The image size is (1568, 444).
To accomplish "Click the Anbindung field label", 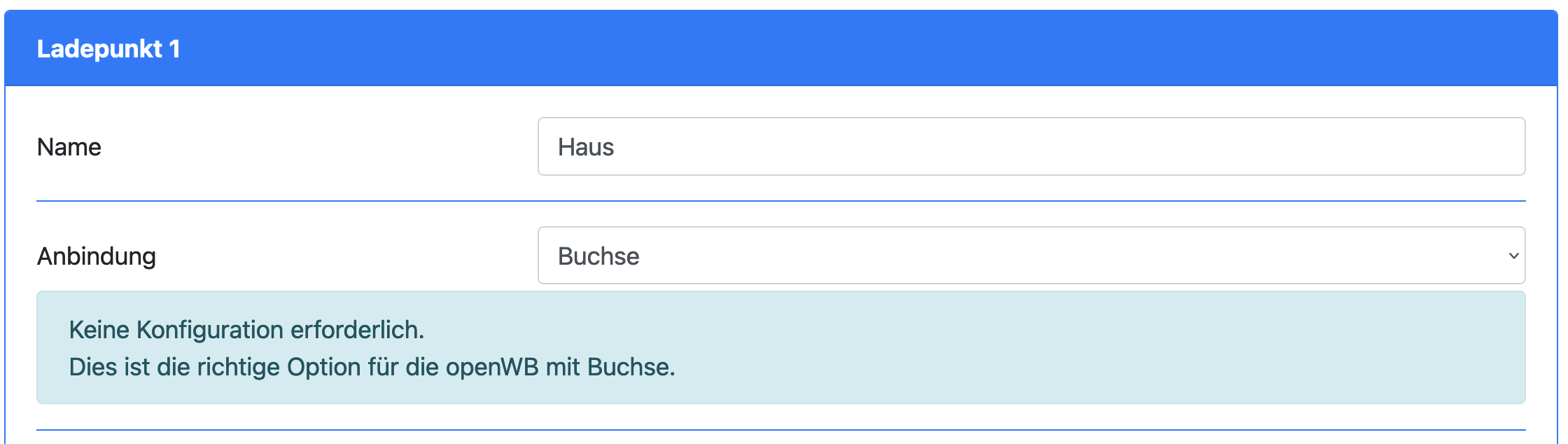I will 97,256.
